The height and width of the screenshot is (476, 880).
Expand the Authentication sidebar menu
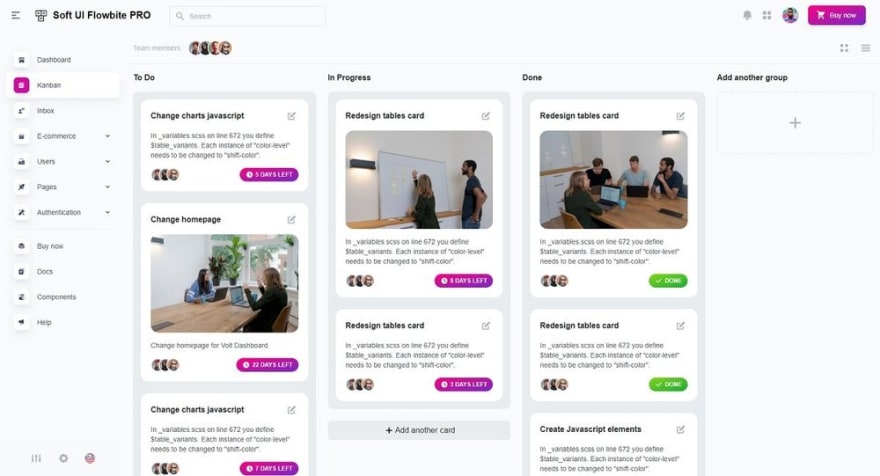[x=63, y=212]
